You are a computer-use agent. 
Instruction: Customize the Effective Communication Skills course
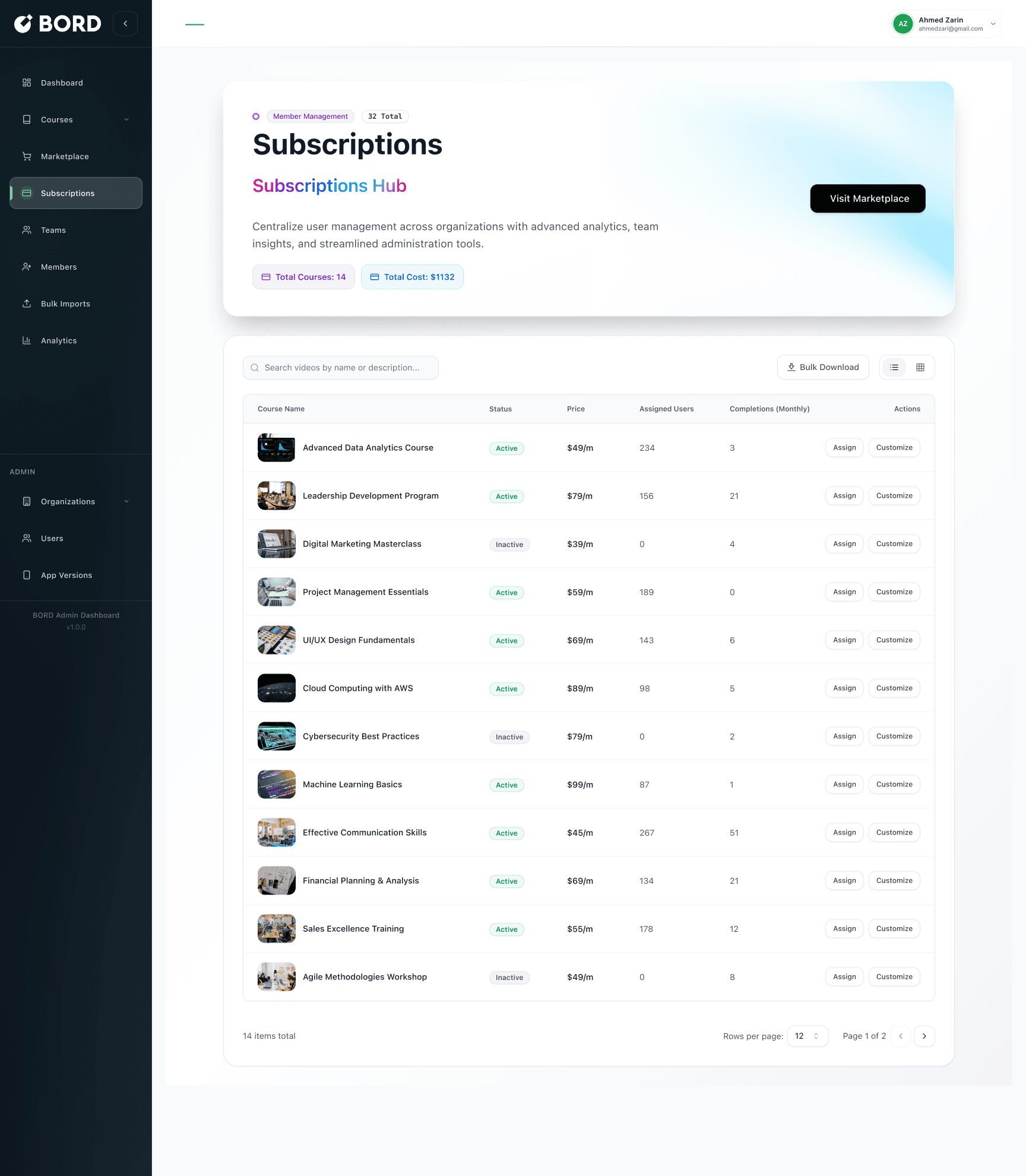[894, 832]
